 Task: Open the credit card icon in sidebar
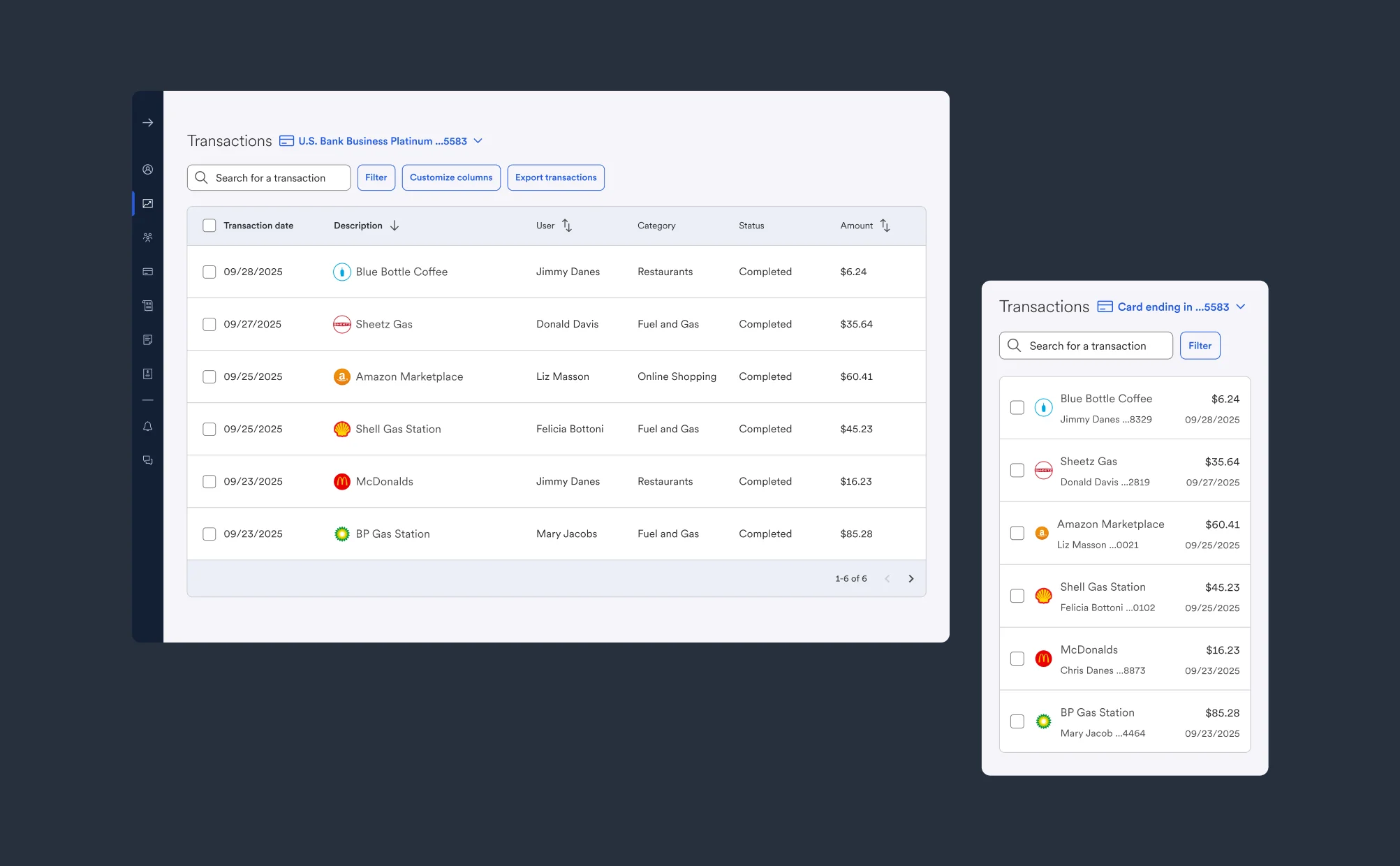point(147,272)
